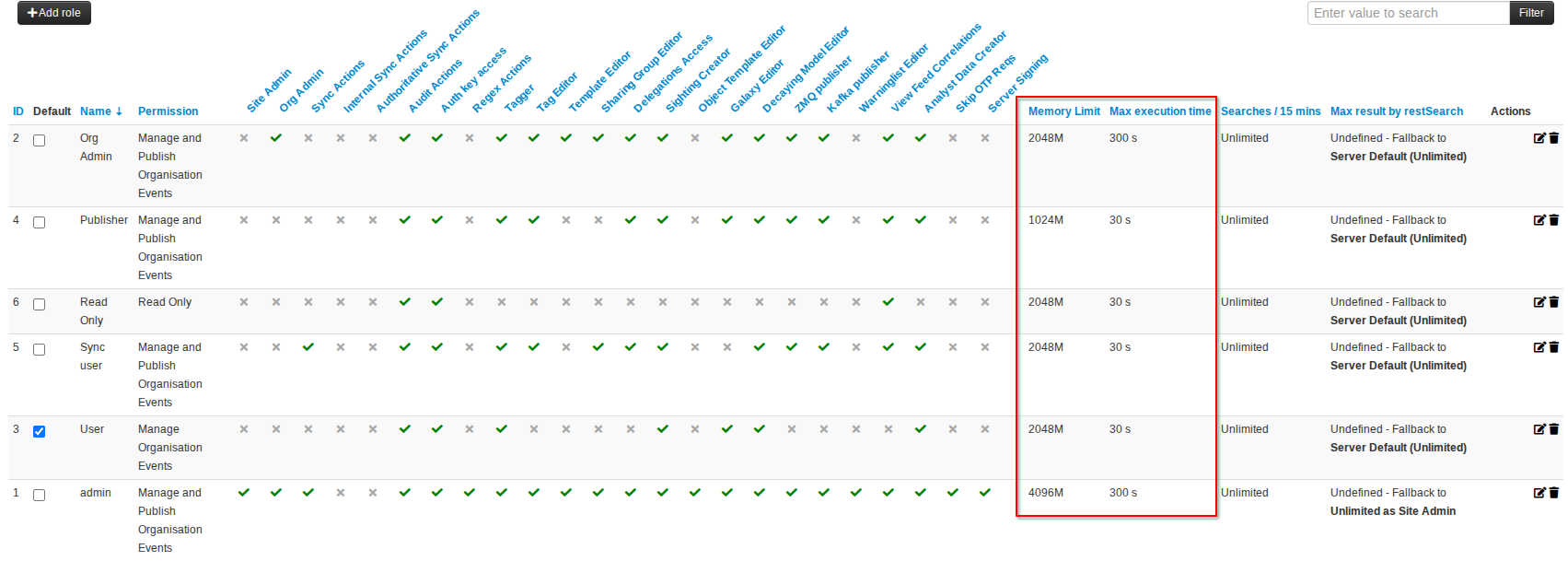The height and width of the screenshot is (561, 1568).
Task: Edit the Sync user role
Action: click(x=1539, y=347)
